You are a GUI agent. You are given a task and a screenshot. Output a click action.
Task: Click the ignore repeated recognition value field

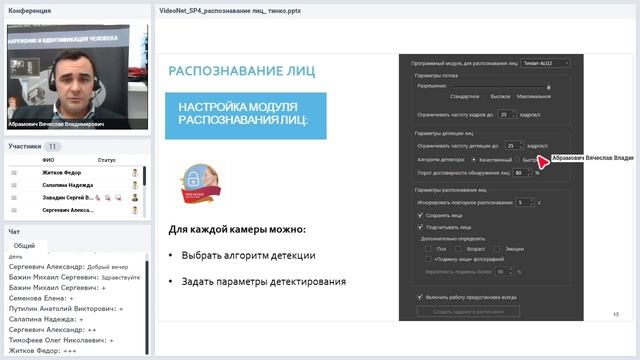click(522, 202)
